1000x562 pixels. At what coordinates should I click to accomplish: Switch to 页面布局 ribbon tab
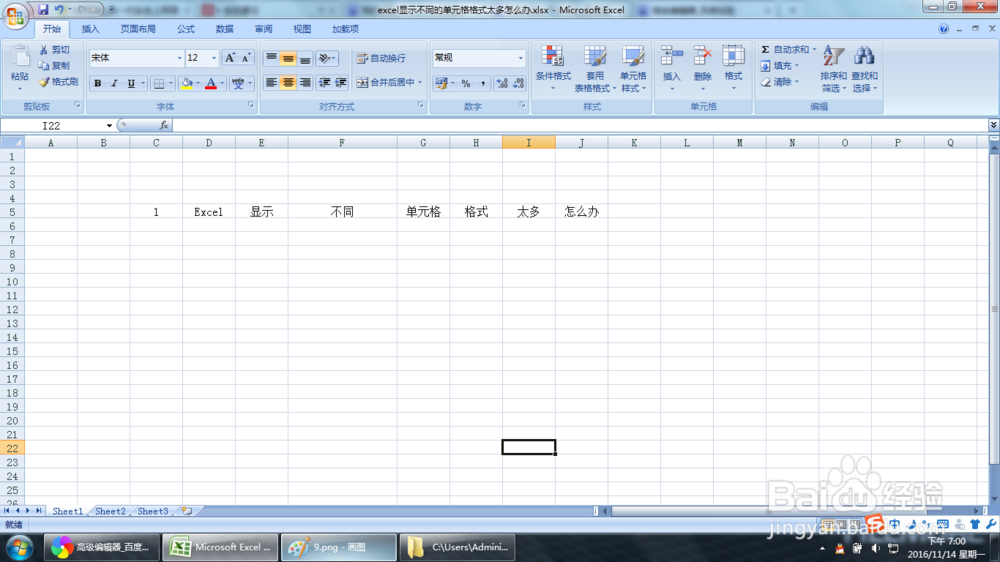coord(138,29)
